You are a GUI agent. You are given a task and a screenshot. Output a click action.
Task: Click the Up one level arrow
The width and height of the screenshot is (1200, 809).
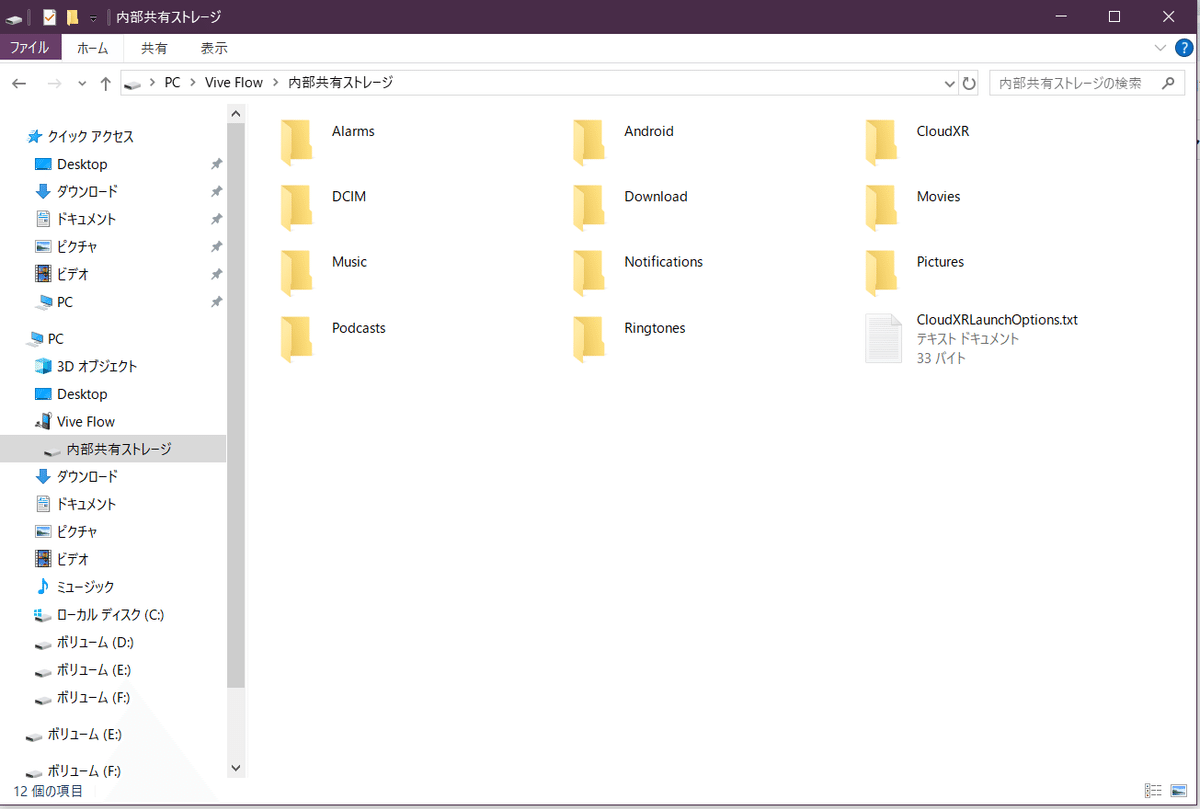point(105,83)
